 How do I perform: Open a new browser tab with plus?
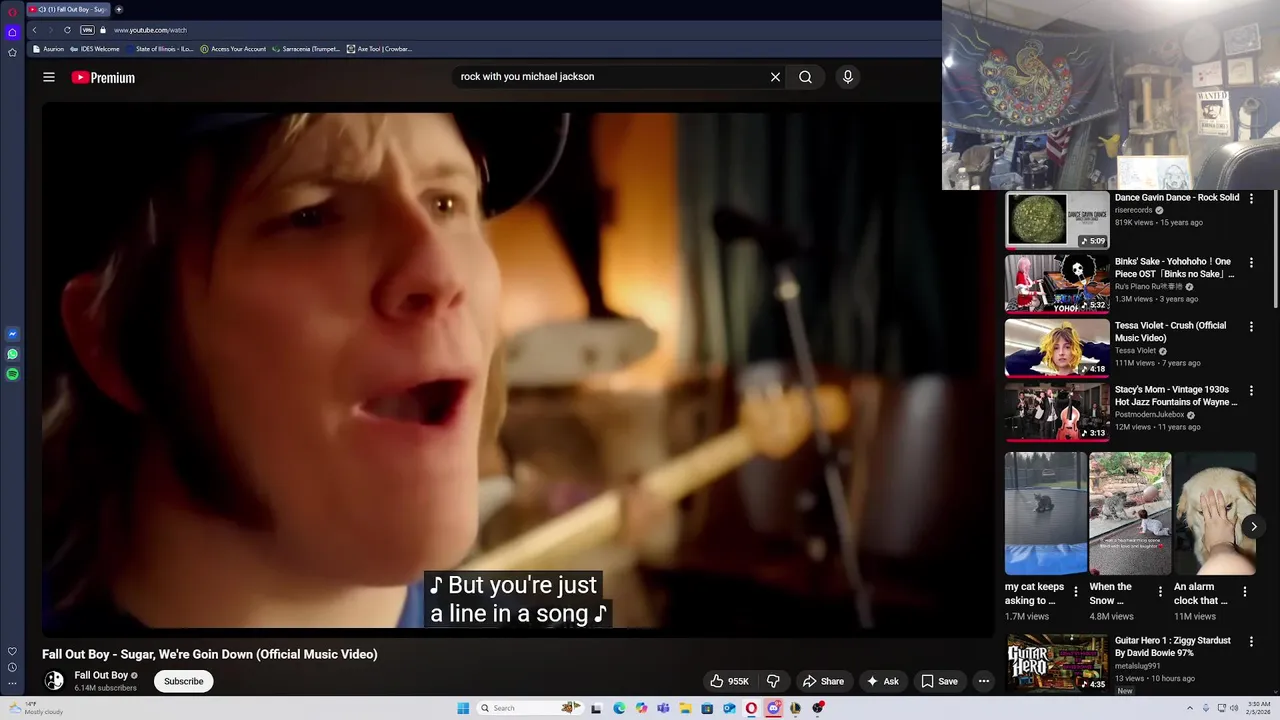[x=119, y=9]
